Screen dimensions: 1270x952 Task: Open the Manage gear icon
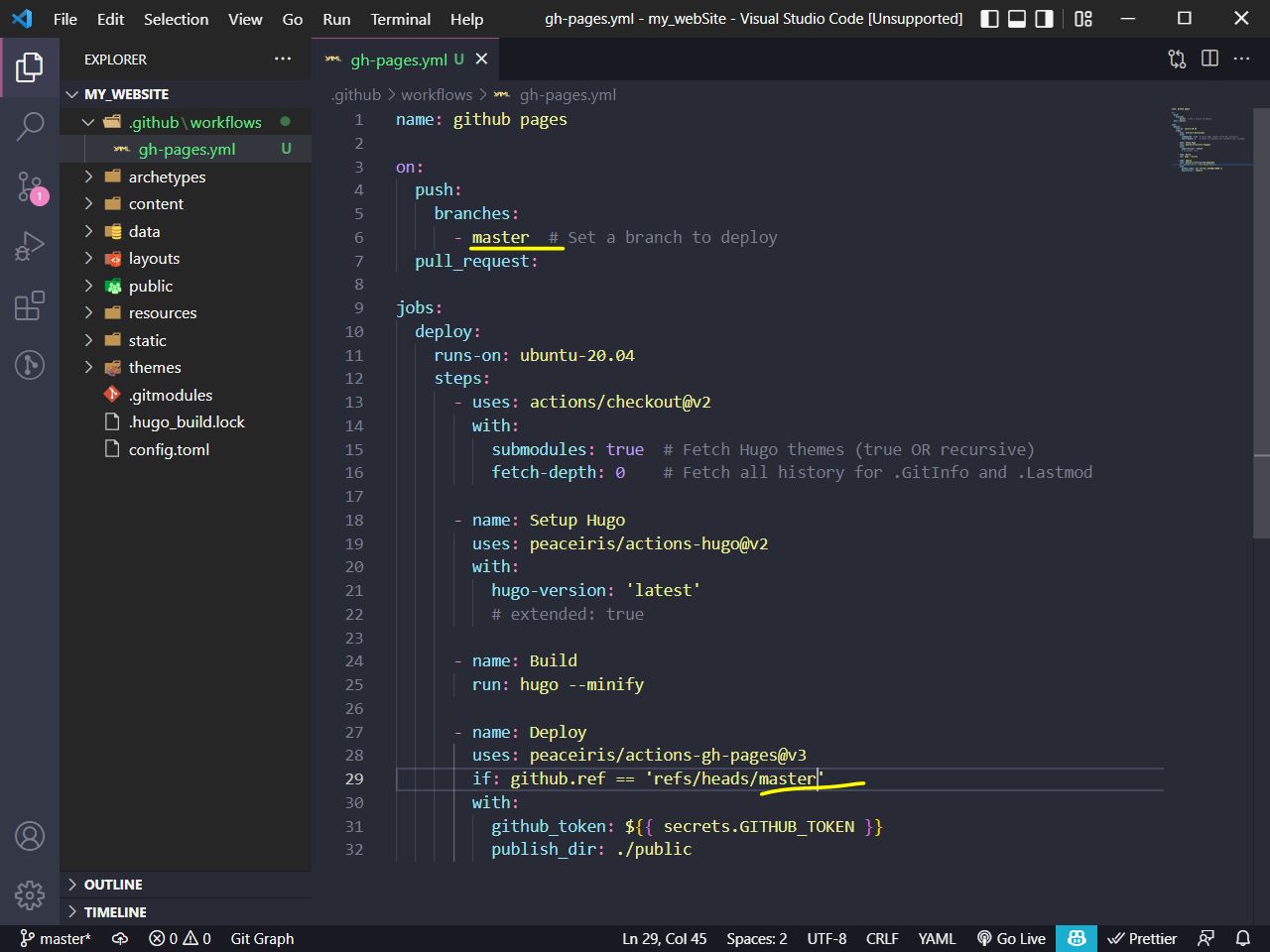pos(30,894)
